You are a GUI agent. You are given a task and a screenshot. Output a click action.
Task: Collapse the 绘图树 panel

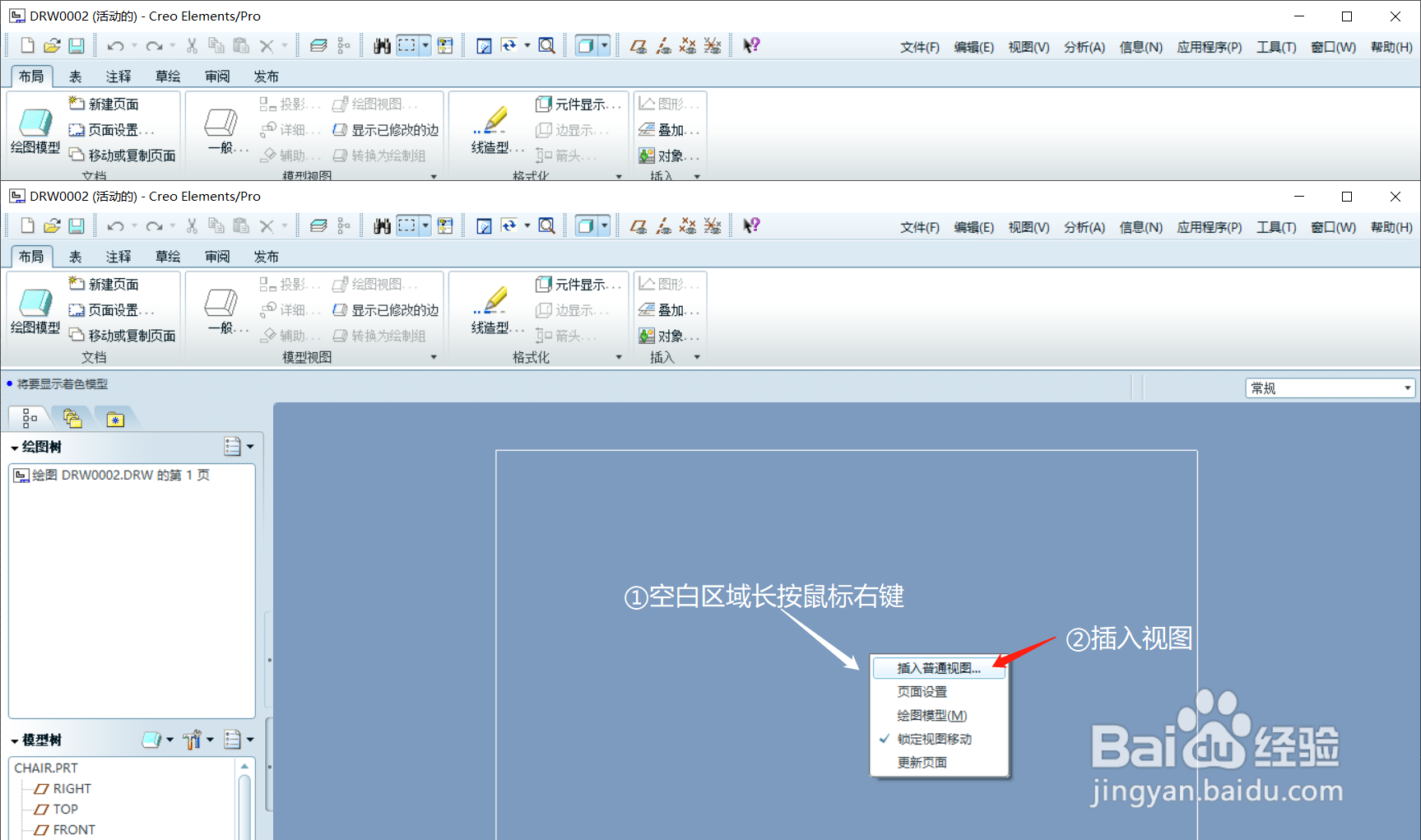coord(13,447)
